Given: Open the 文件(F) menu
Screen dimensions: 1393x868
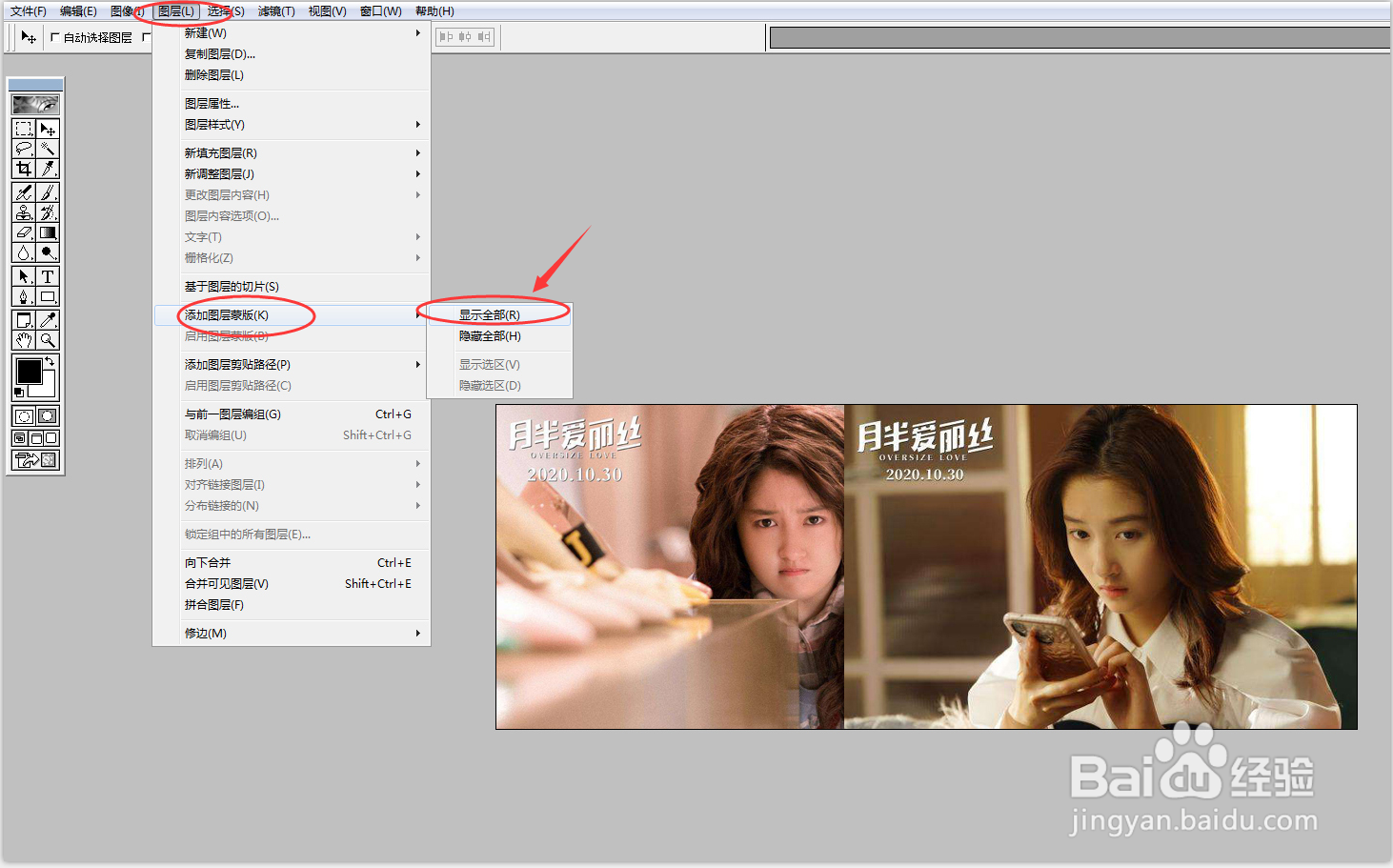Looking at the screenshot, I should pyautogui.click(x=29, y=11).
